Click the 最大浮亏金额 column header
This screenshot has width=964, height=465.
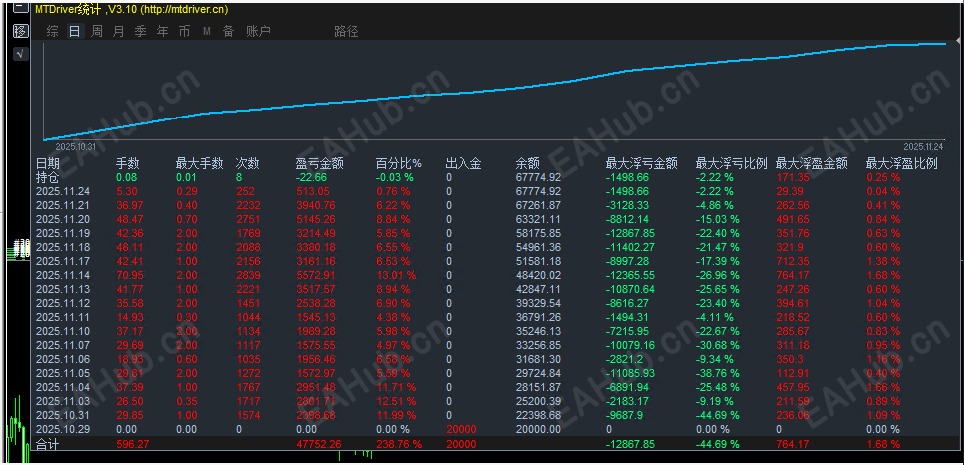coord(642,164)
